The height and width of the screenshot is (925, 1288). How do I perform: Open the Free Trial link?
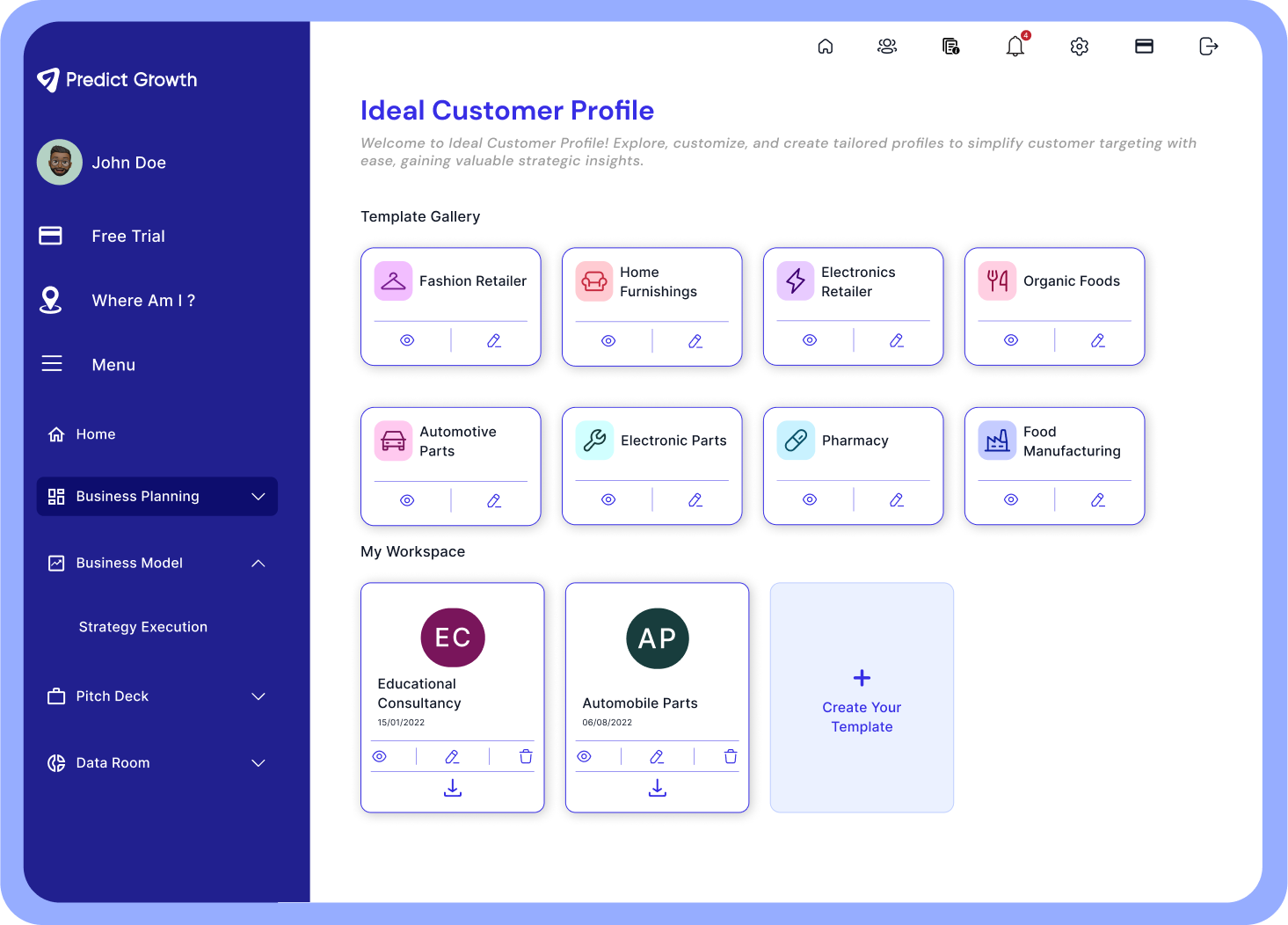coord(128,236)
